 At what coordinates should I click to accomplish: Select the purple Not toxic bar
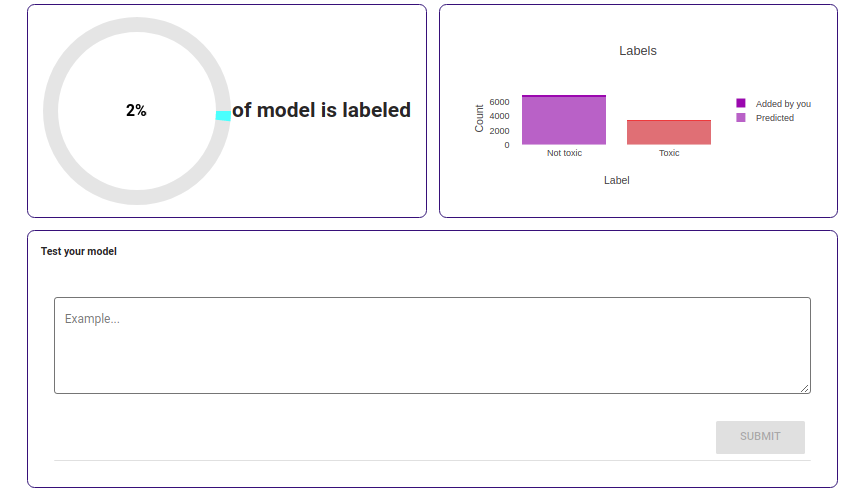click(x=564, y=122)
